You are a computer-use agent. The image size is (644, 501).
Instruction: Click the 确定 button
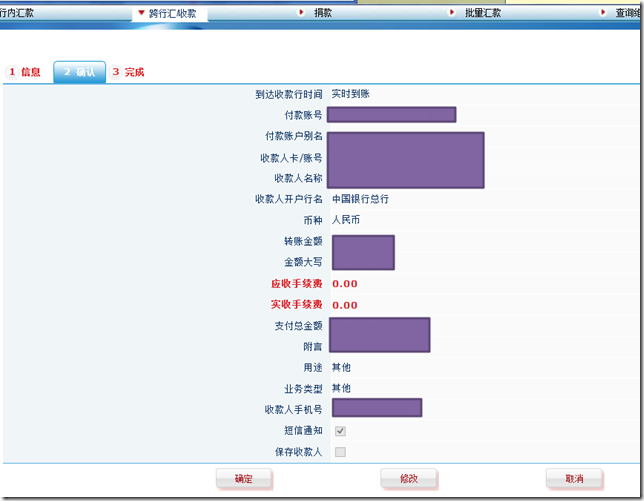pyautogui.click(x=244, y=479)
